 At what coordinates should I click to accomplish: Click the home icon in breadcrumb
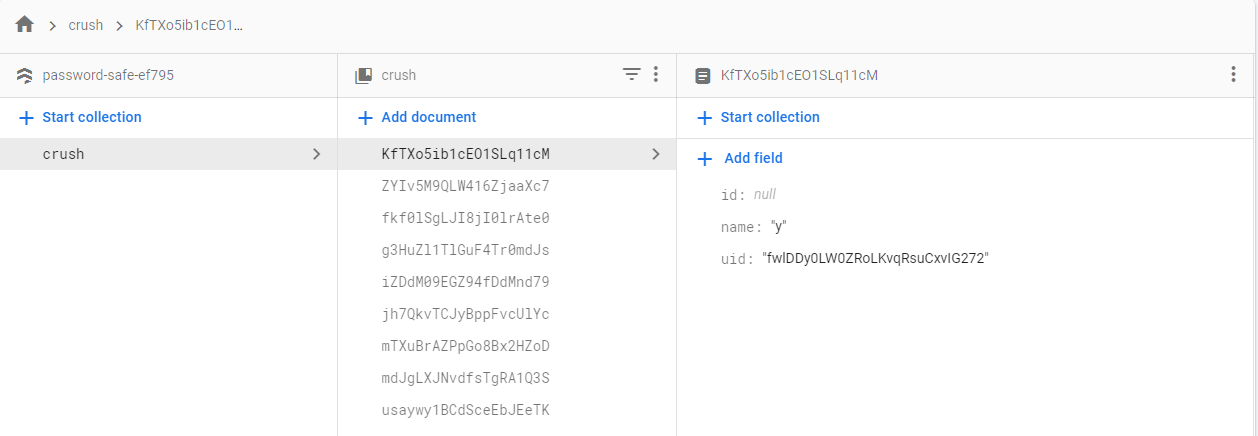pyautogui.click(x=25, y=25)
